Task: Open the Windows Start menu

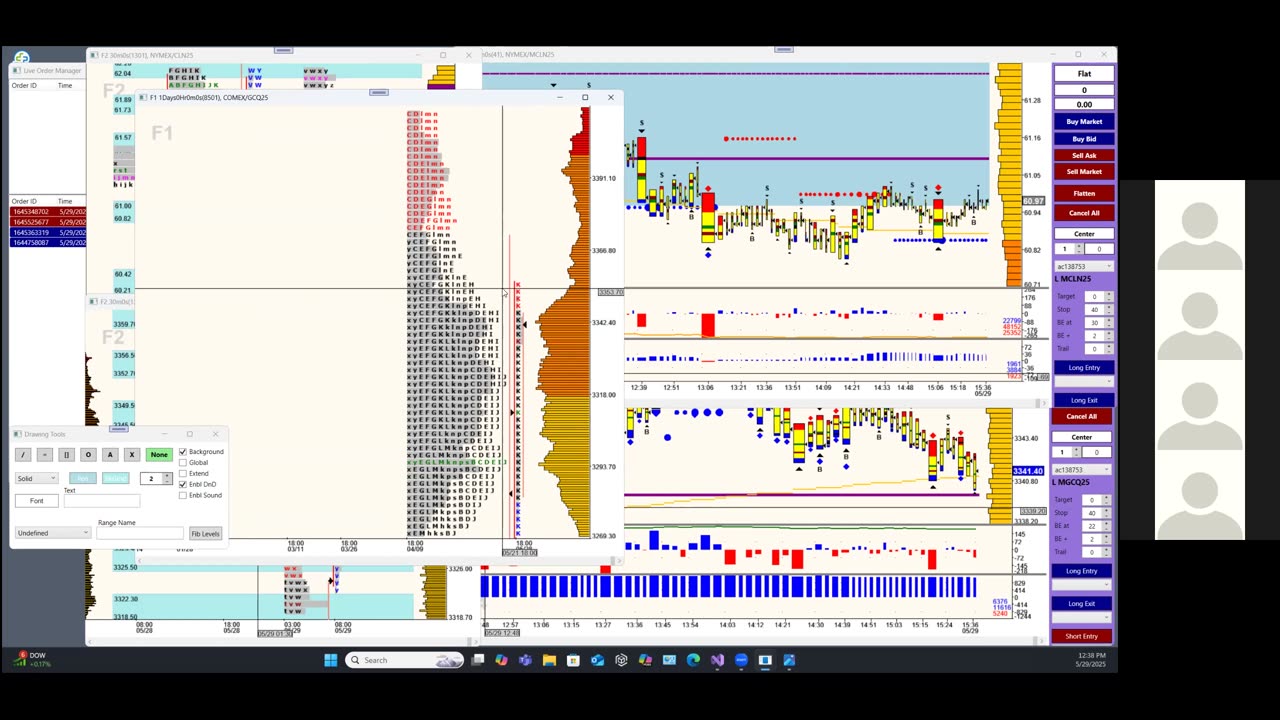Action: 331,660
